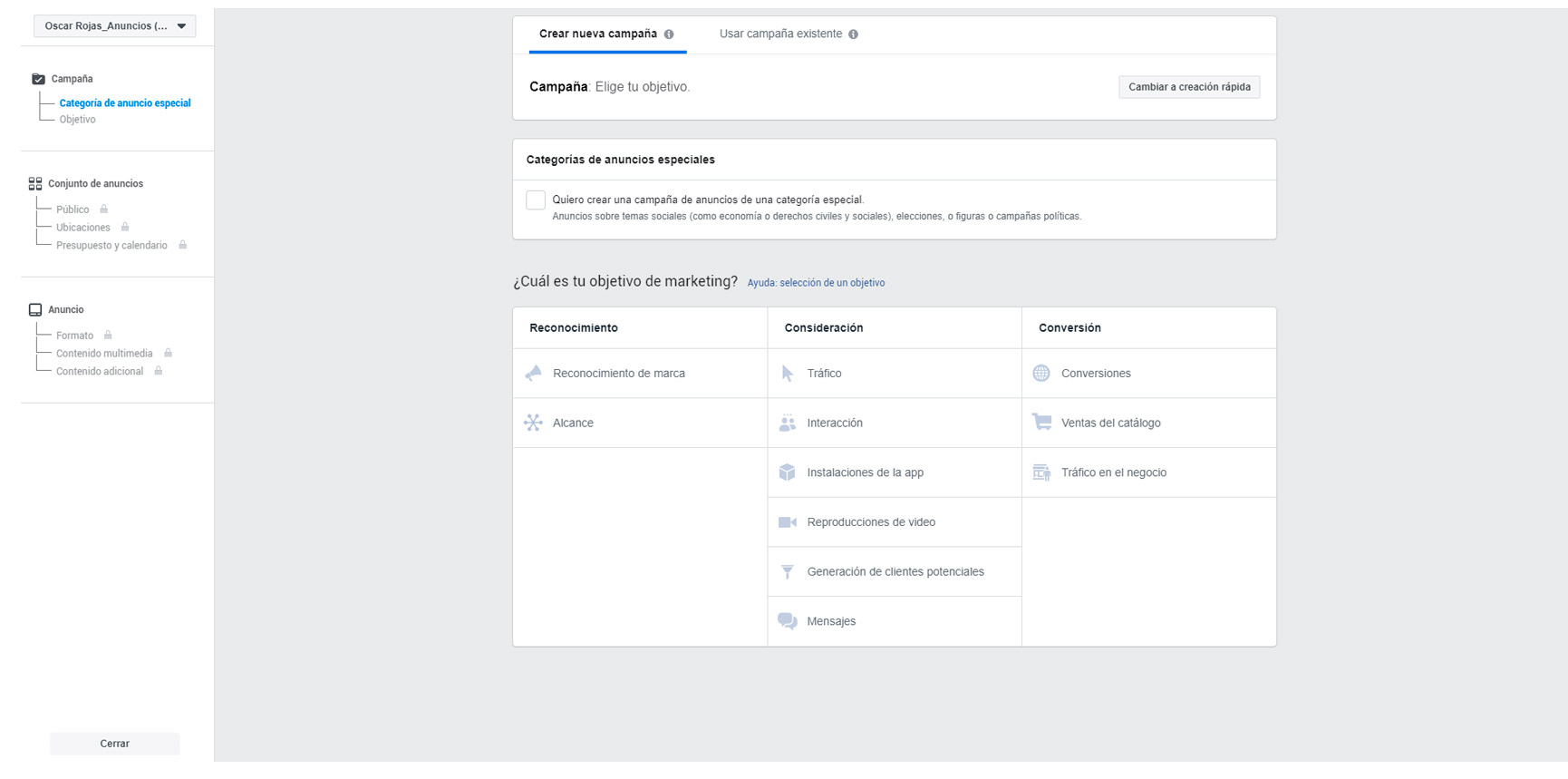Click Cambiar a creación rápida button
Viewport: 1568px width, 779px height.
pos(1189,87)
